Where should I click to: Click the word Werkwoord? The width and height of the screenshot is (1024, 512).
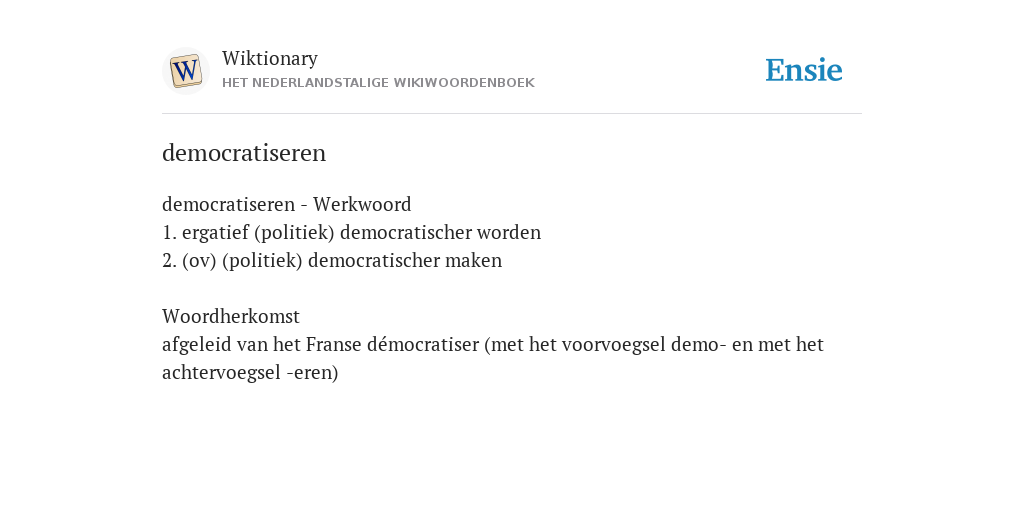pyautogui.click(x=362, y=204)
